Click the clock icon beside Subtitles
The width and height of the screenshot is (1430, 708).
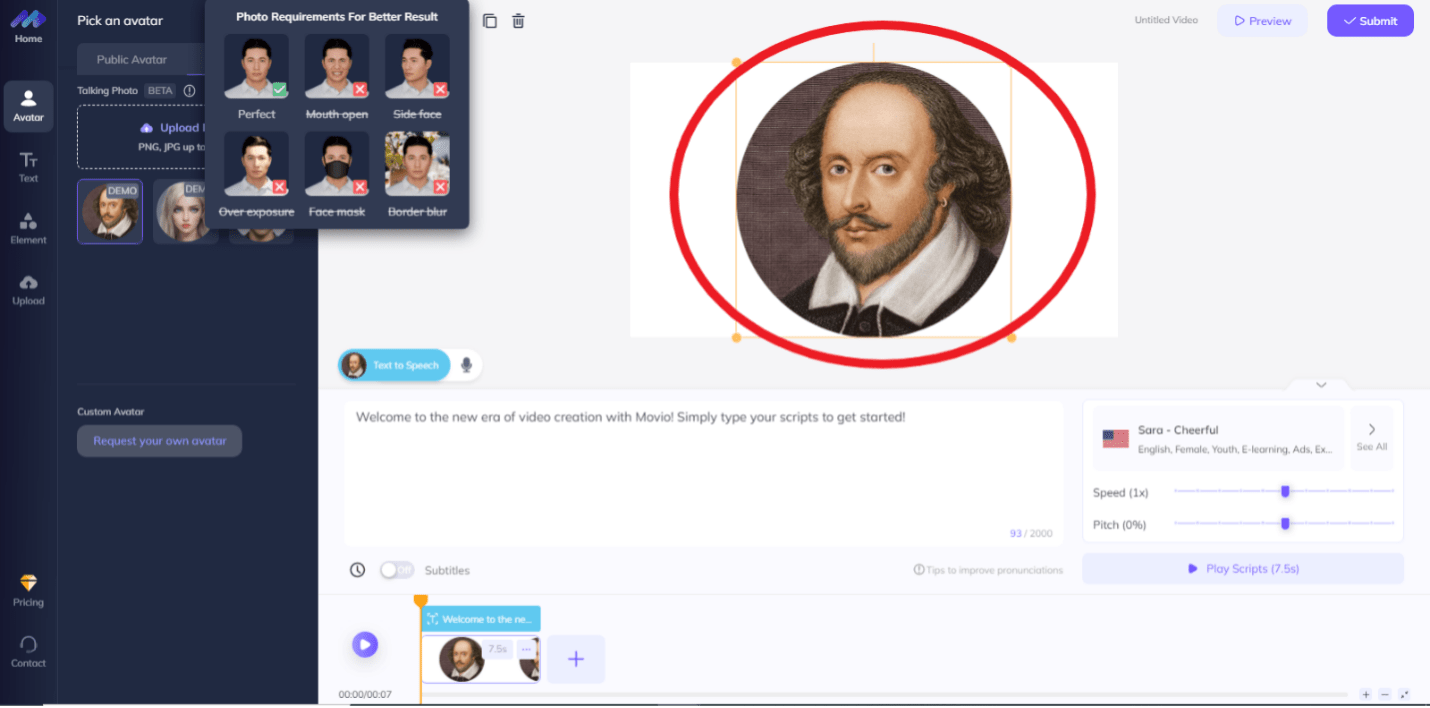pos(357,570)
